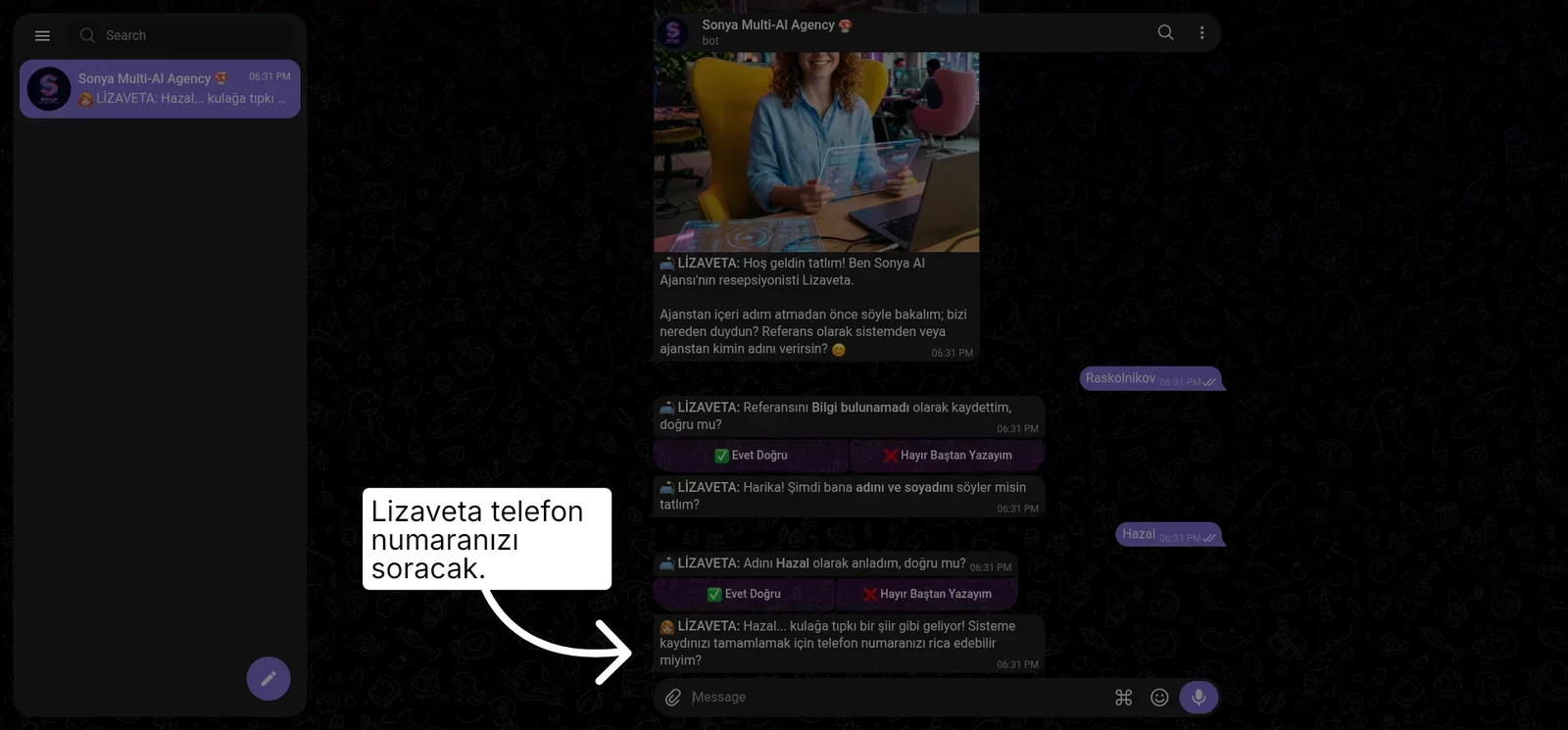Open the emoji picker smiley icon
1568x730 pixels.
(1159, 697)
